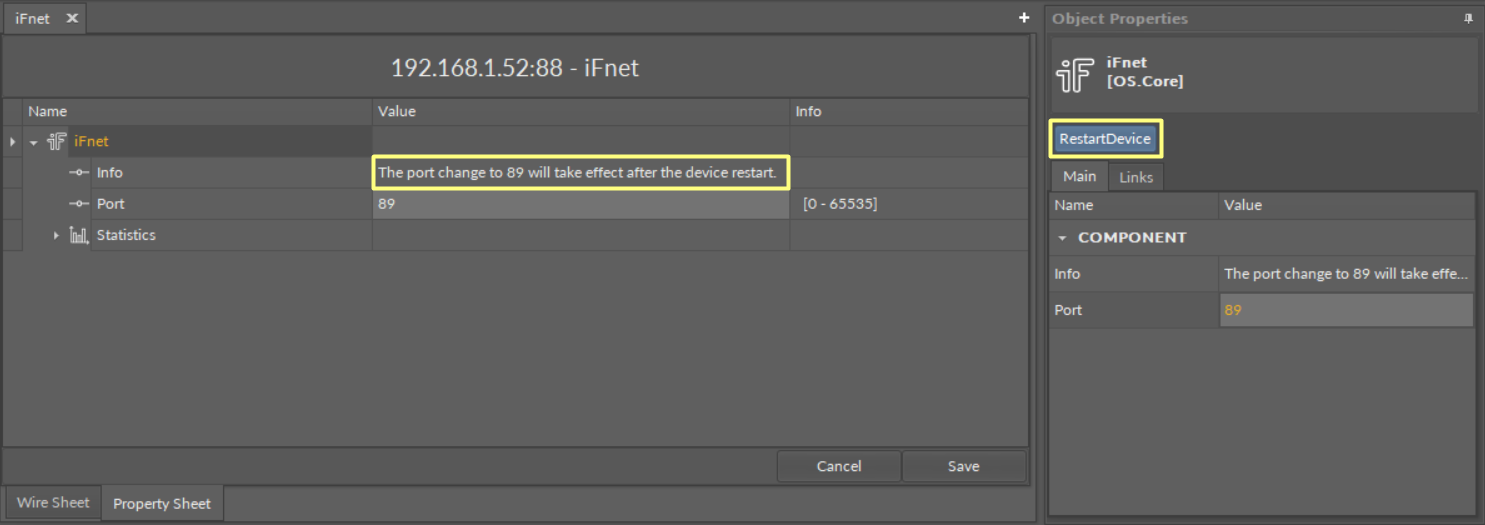Select the Main tab in Object Properties
Screen dimensions: 1485x525
tap(1079, 176)
